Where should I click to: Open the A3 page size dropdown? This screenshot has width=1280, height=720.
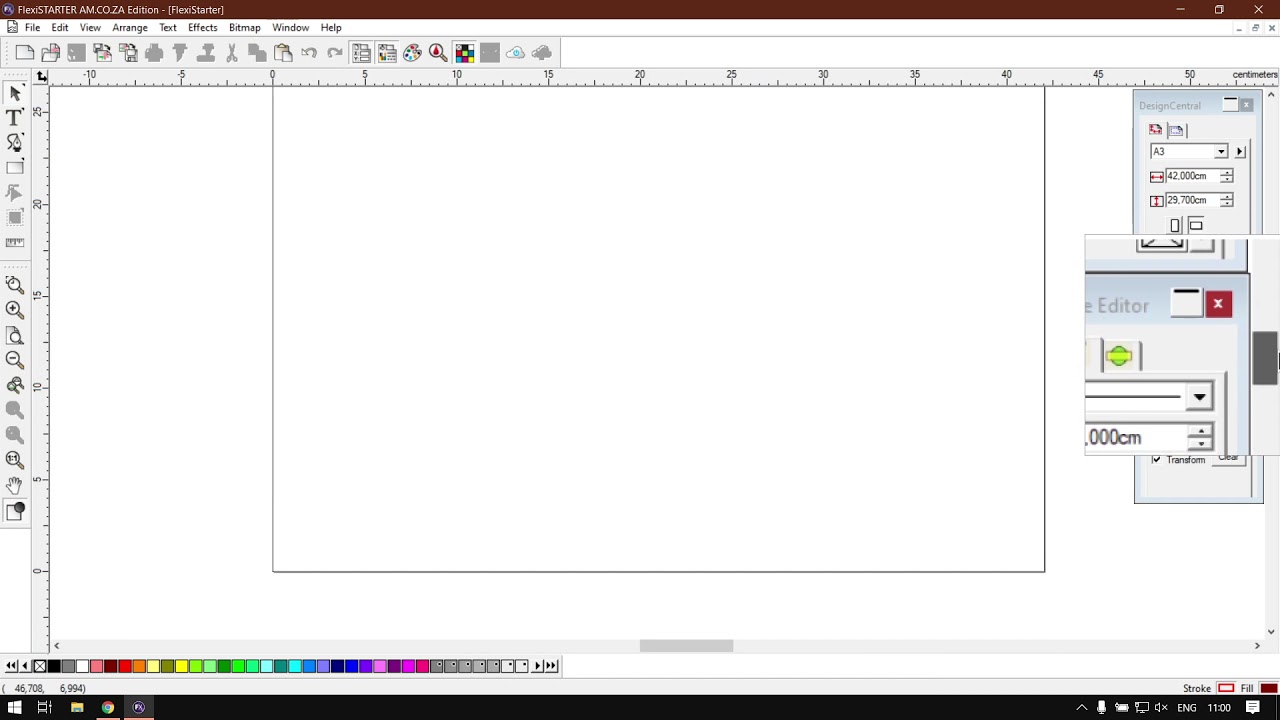[1221, 152]
